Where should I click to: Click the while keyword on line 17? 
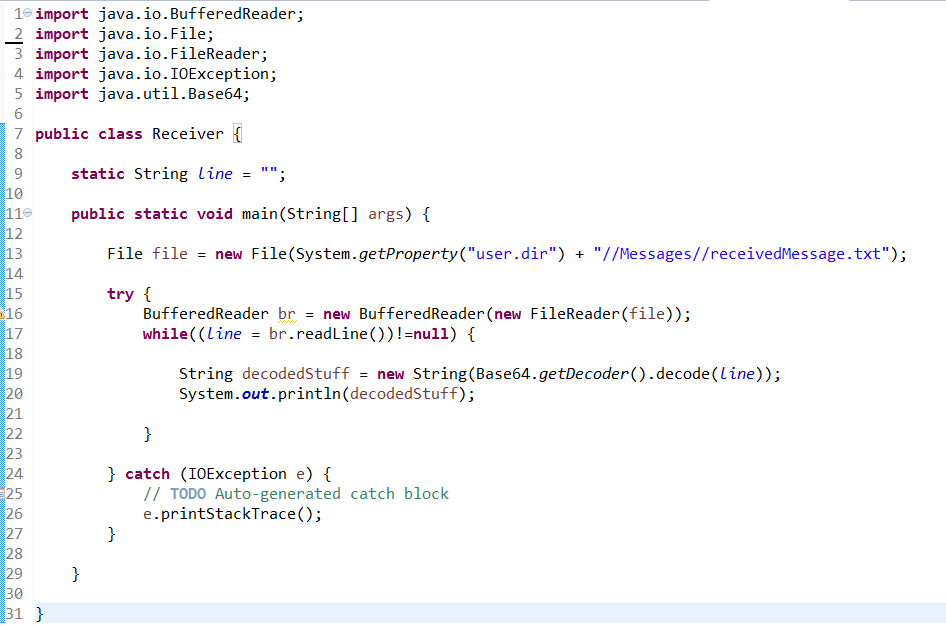click(x=165, y=334)
